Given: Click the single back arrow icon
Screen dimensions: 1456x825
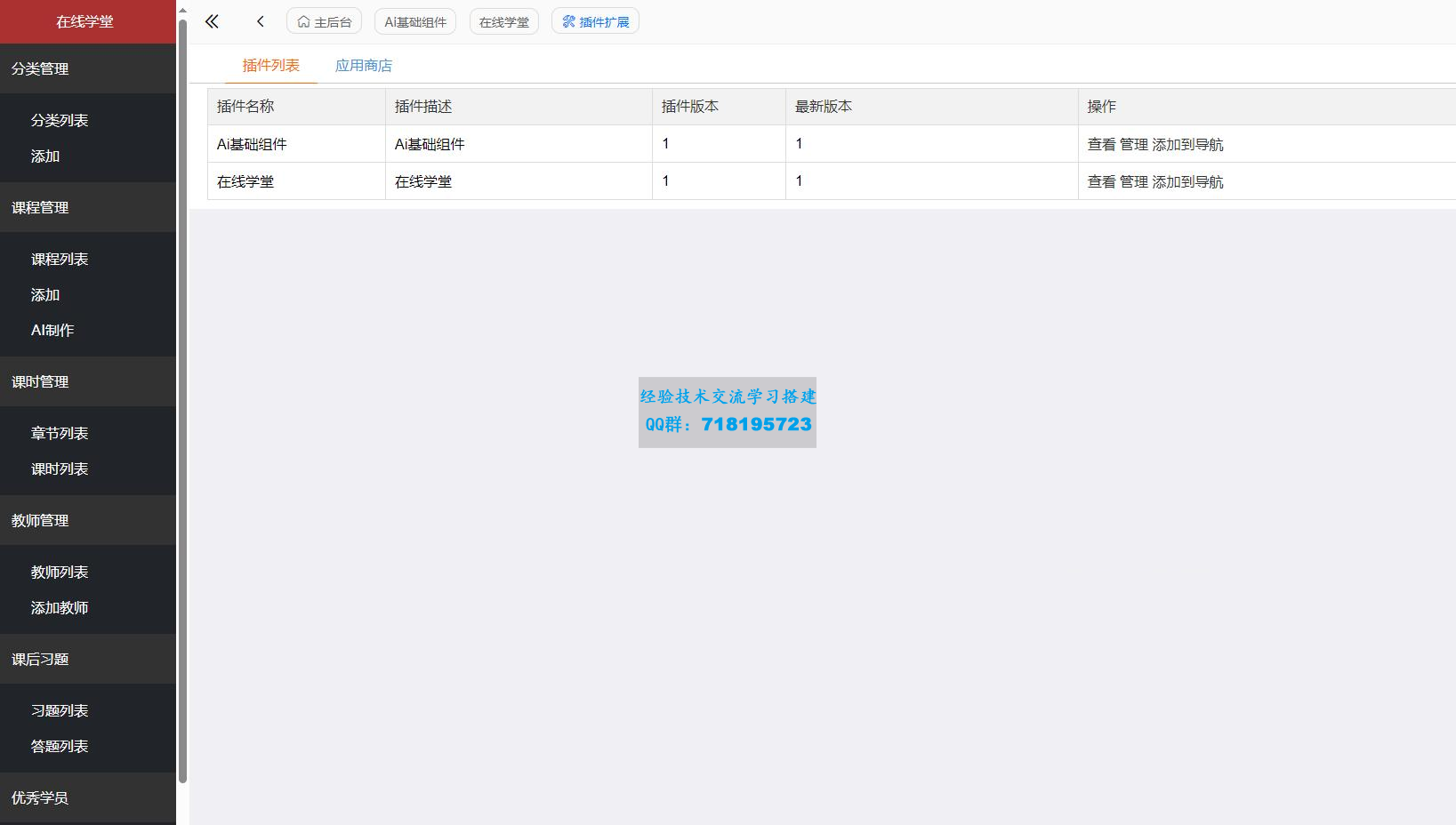Looking at the screenshot, I should 261,21.
